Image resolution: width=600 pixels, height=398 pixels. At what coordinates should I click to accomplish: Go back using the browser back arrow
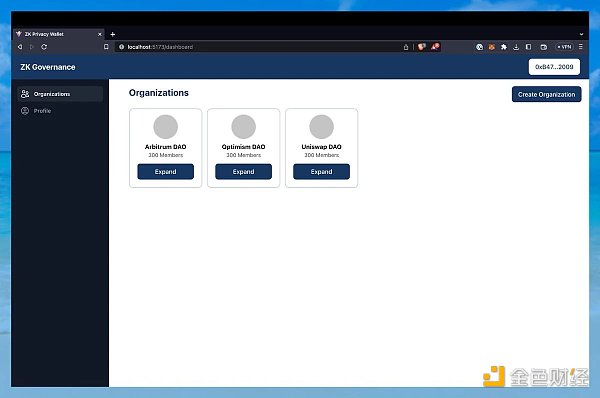tap(20, 47)
